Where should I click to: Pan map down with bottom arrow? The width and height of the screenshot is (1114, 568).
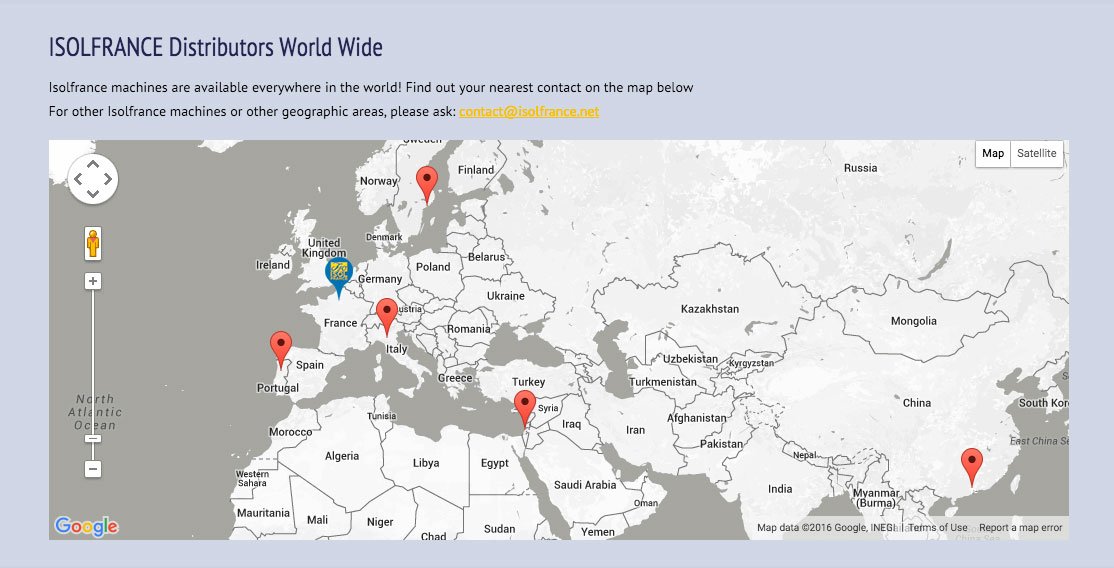93,193
